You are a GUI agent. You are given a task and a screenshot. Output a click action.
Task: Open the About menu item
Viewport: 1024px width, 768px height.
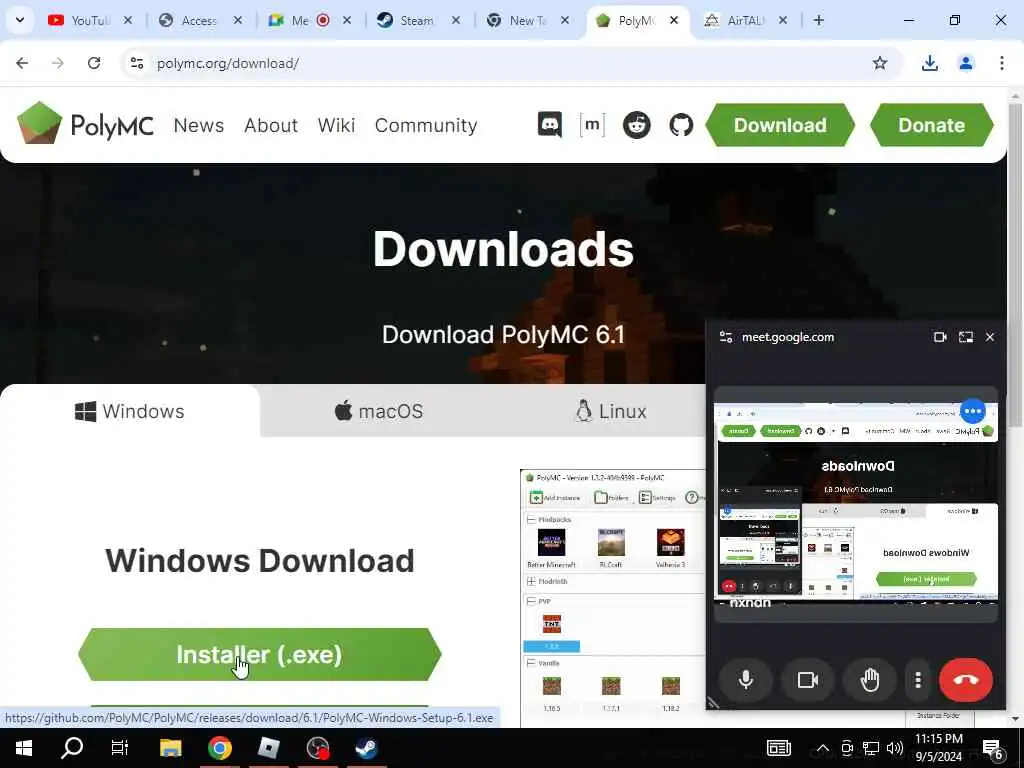(271, 125)
